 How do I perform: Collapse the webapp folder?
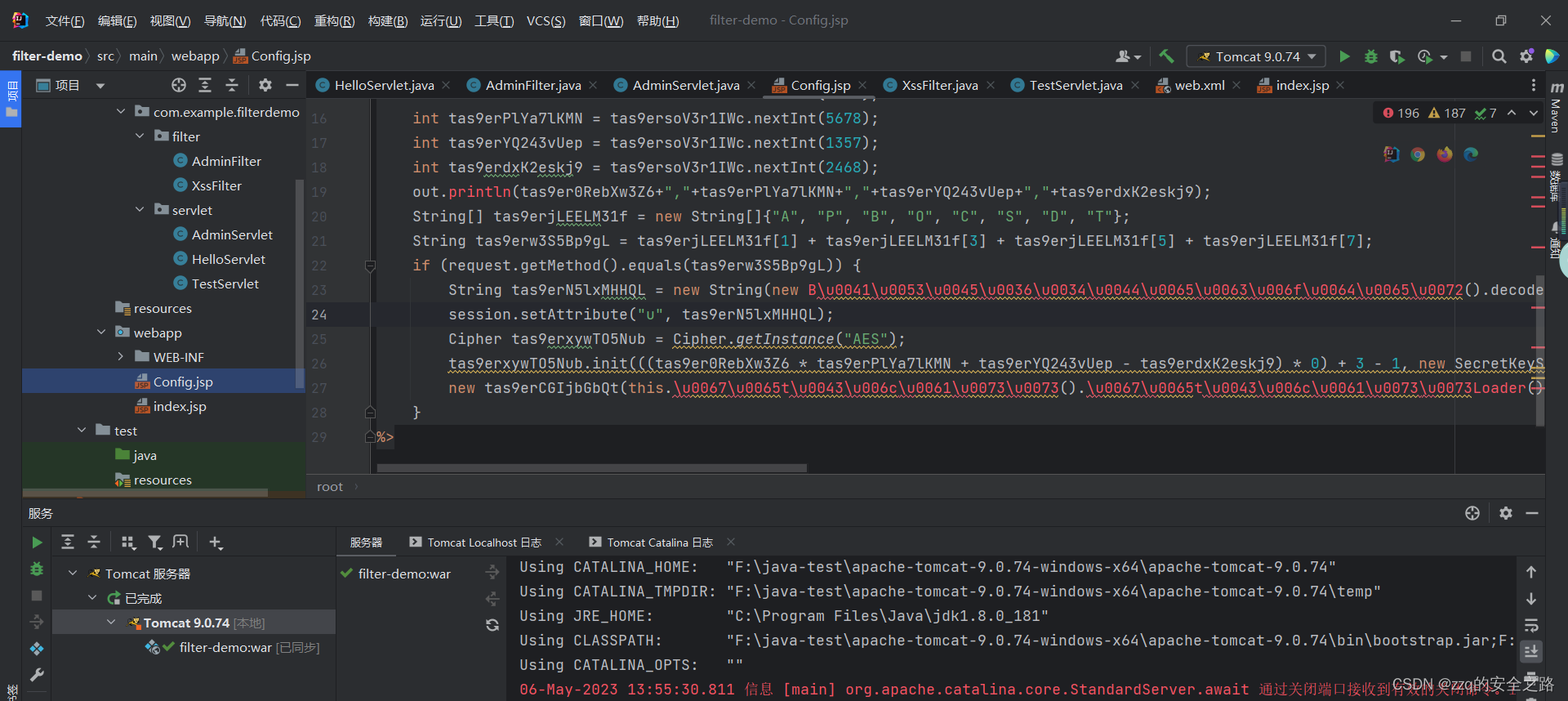point(101,332)
